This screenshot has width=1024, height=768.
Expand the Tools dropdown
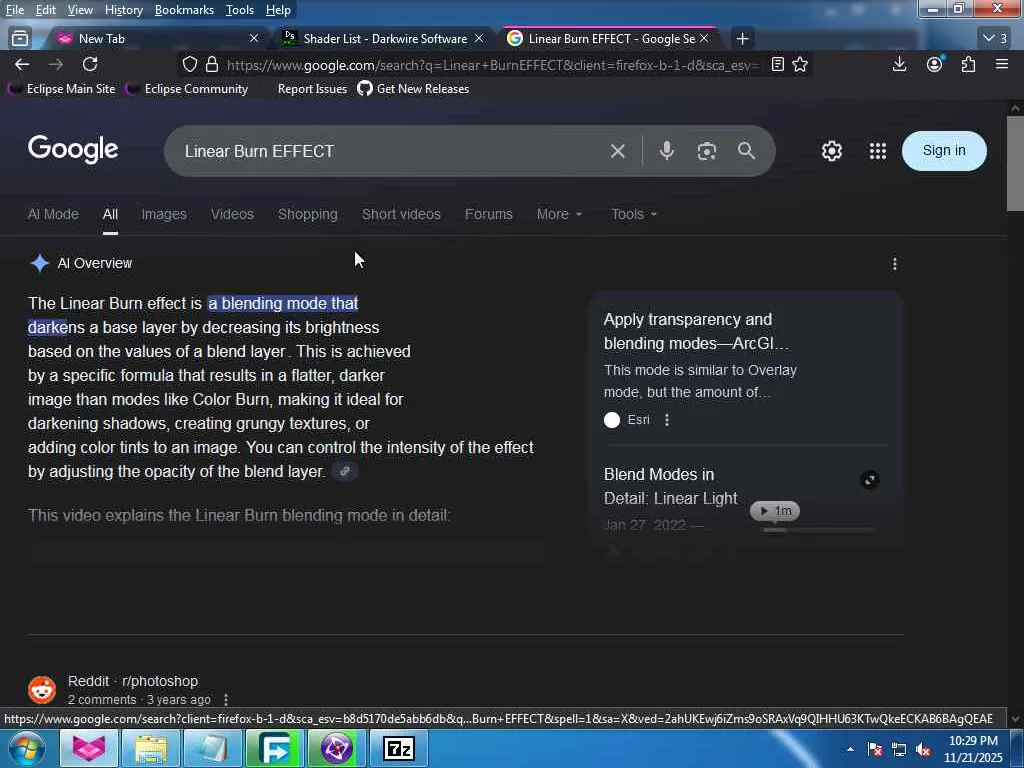click(x=633, y=214)
